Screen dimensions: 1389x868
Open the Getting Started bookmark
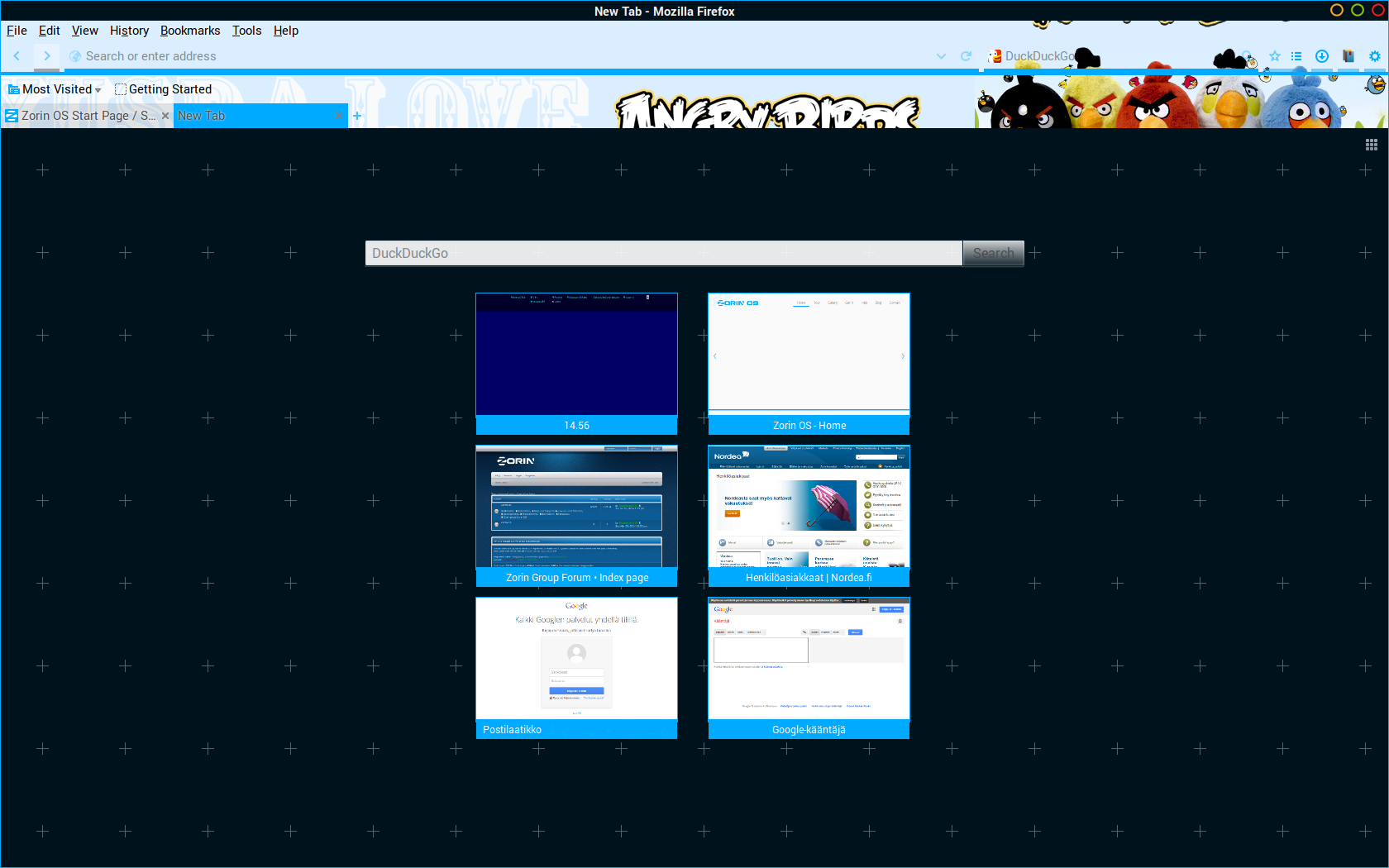164,89
